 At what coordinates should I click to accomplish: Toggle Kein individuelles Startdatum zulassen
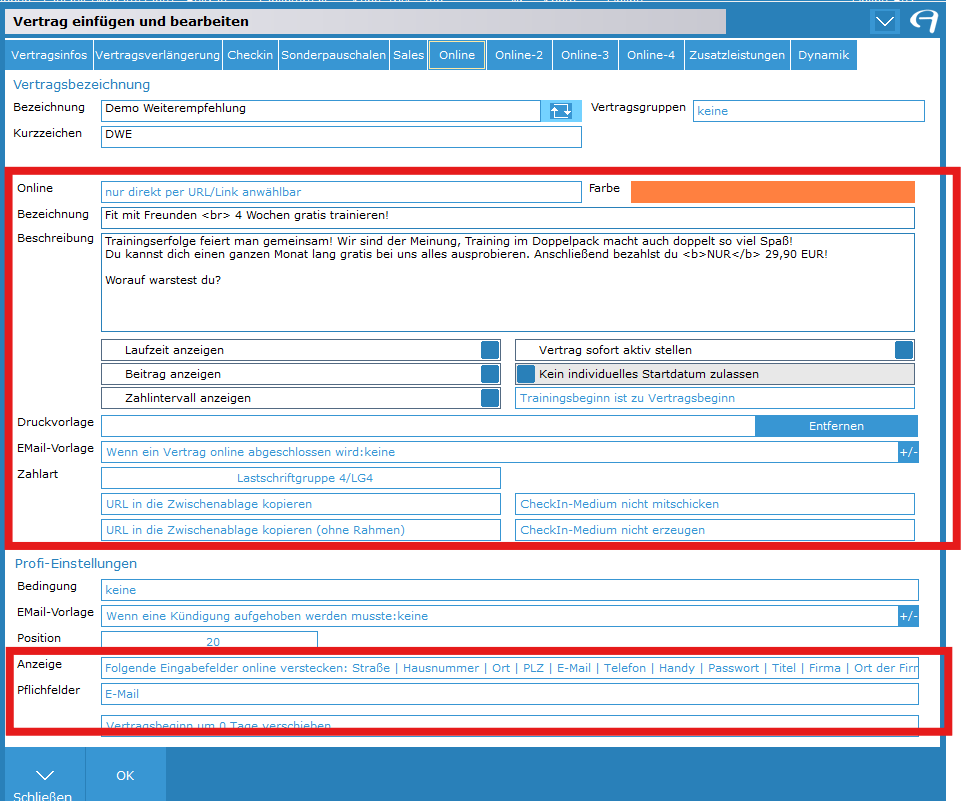(x=526, y=374)
